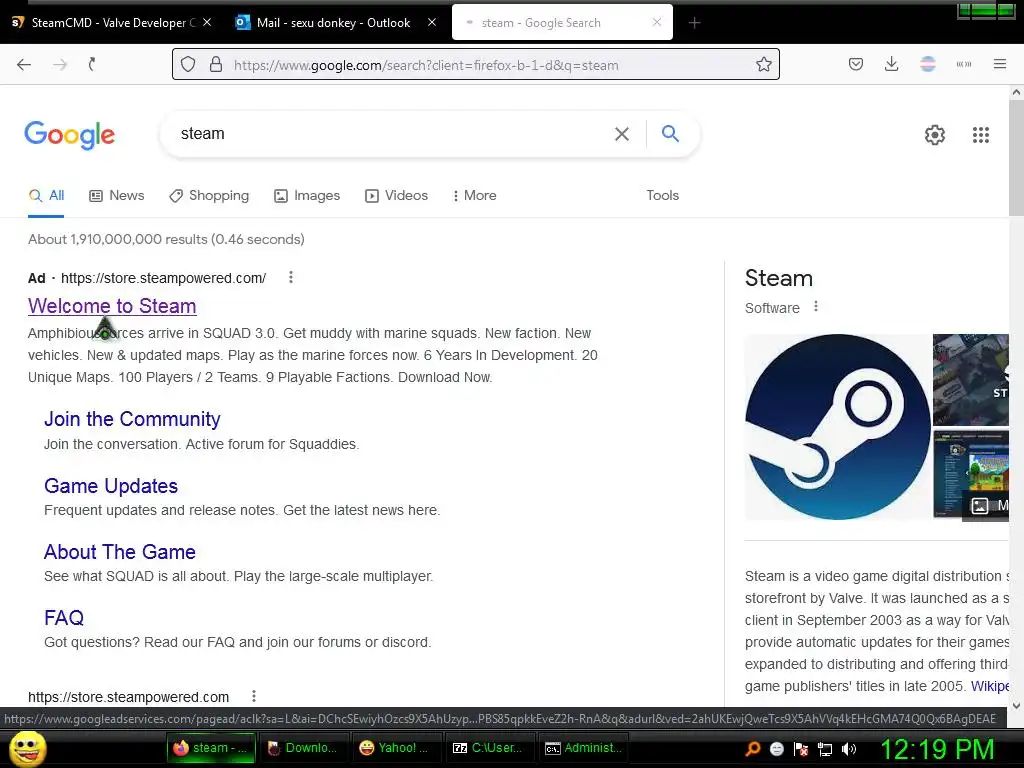This screenshot has width=1024, height=768.
Task: Open Google settings gear
Action: (x=935, y=135)
